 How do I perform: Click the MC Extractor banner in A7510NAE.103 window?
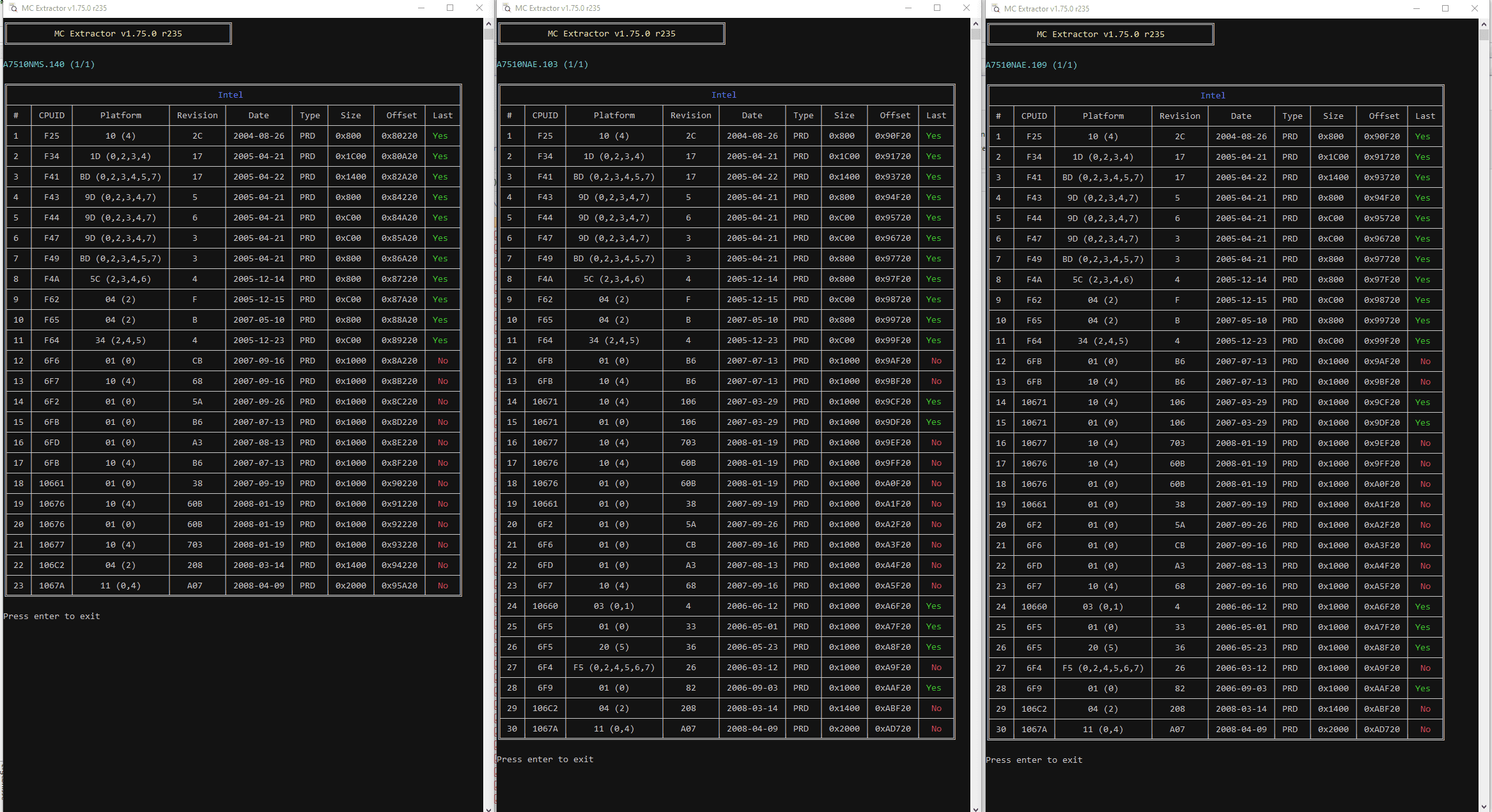(x=612, y=34)
